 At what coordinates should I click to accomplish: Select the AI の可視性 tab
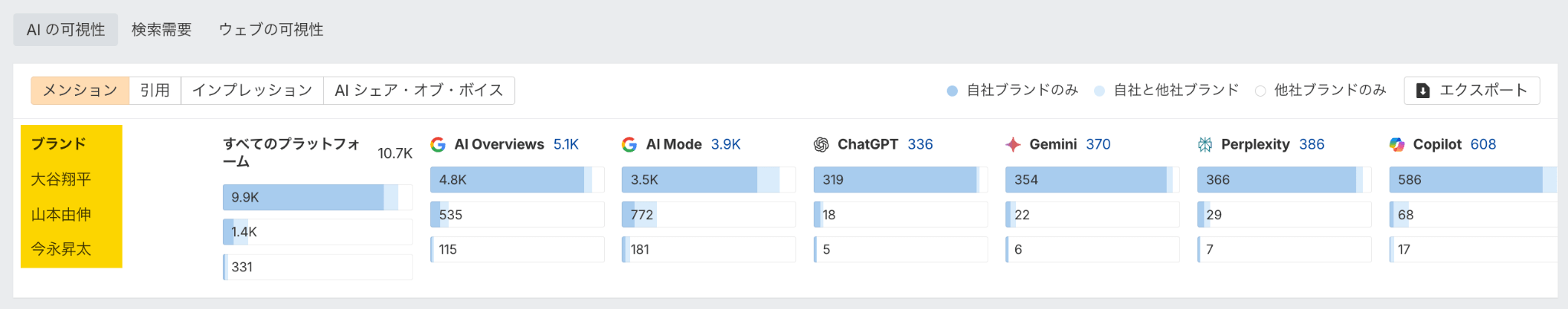(66, 29)
